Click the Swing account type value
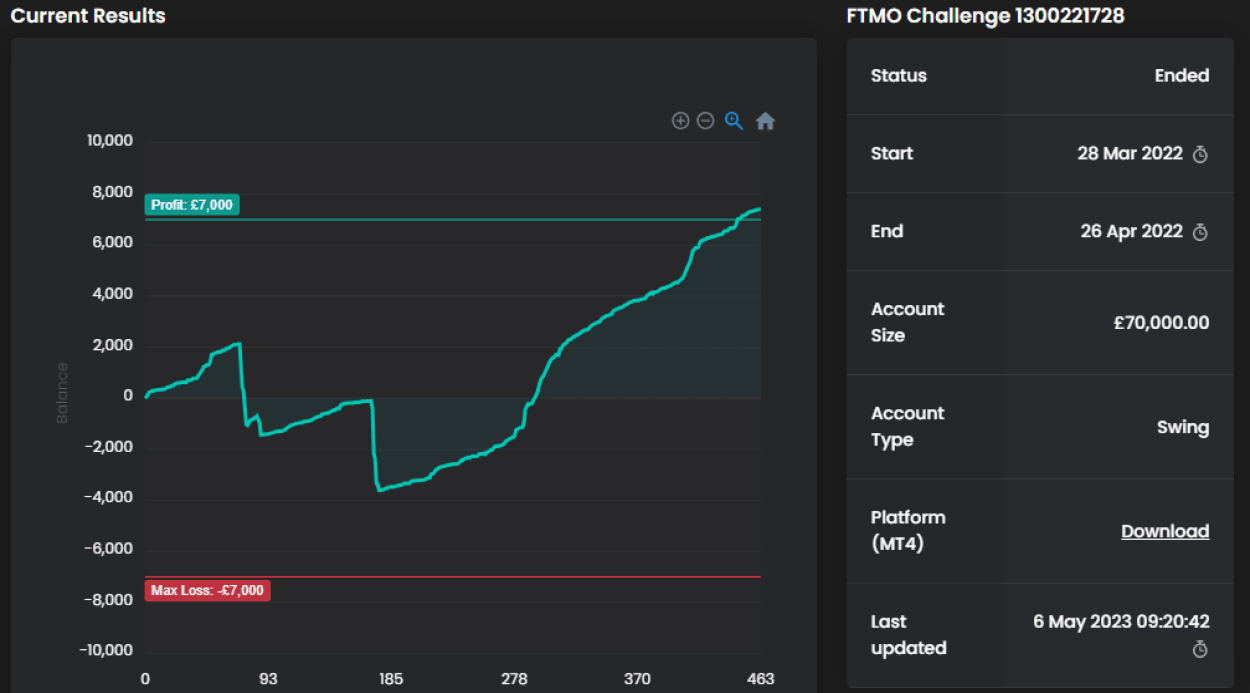This screenshot has width=1250, height=693. pyautogui.click(x=1183, y=427)
